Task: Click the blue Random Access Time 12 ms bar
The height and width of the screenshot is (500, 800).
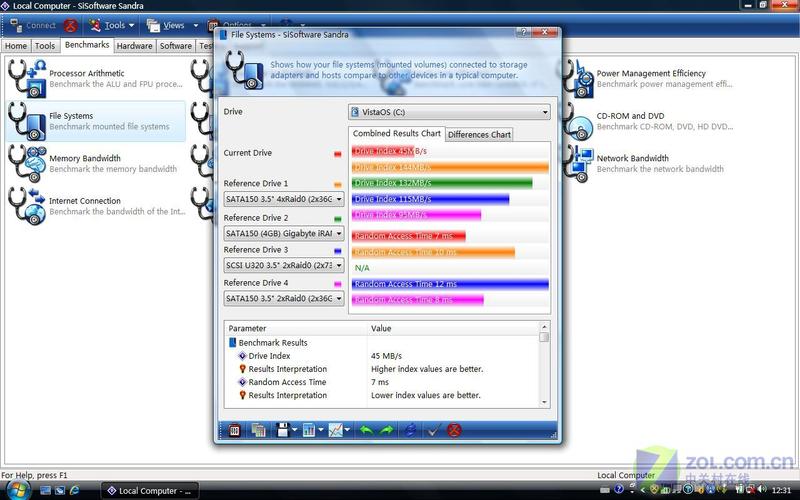Action: click(x=450, y=284)
